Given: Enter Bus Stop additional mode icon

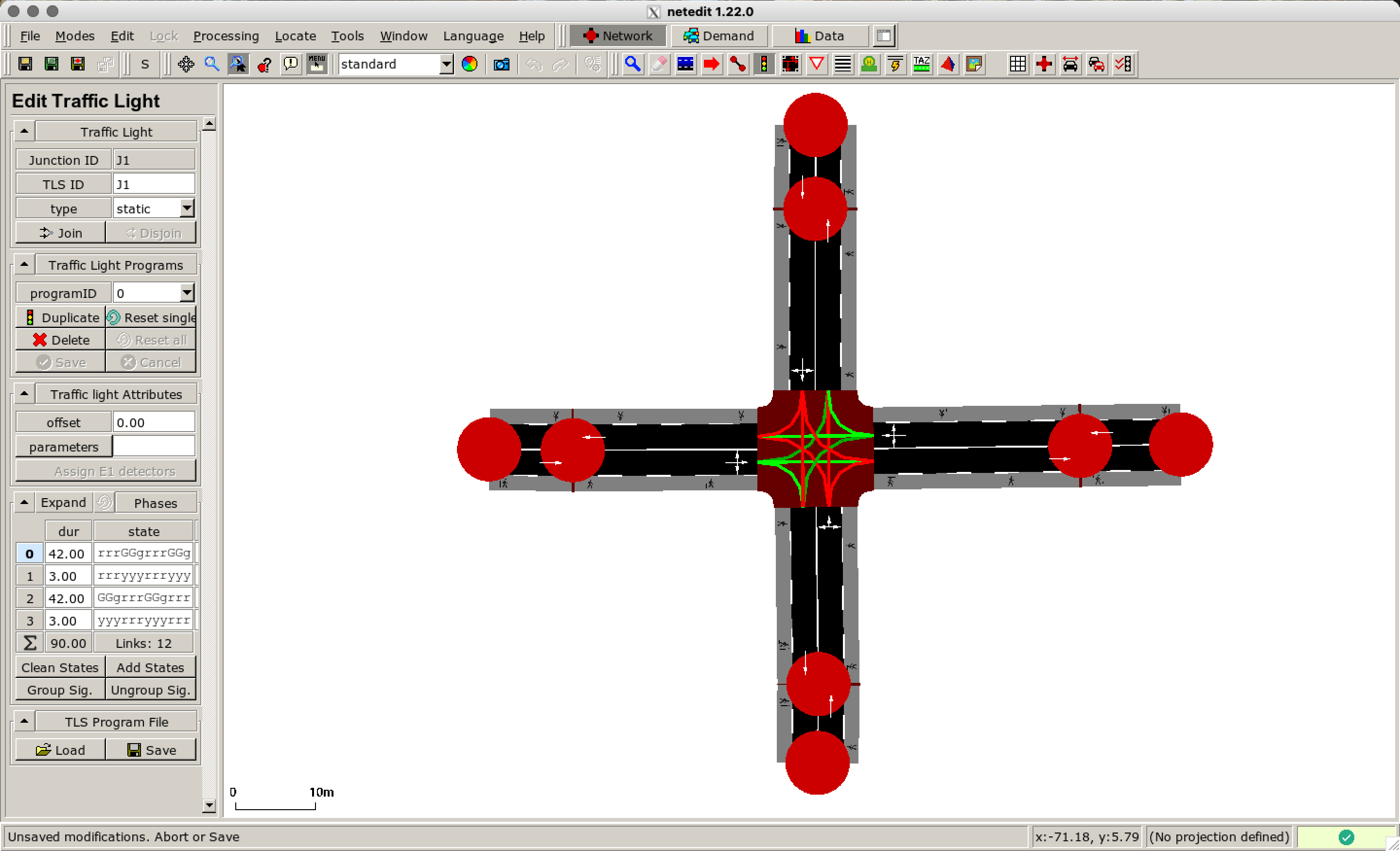Looking at the screenshot, I should 869,64.
